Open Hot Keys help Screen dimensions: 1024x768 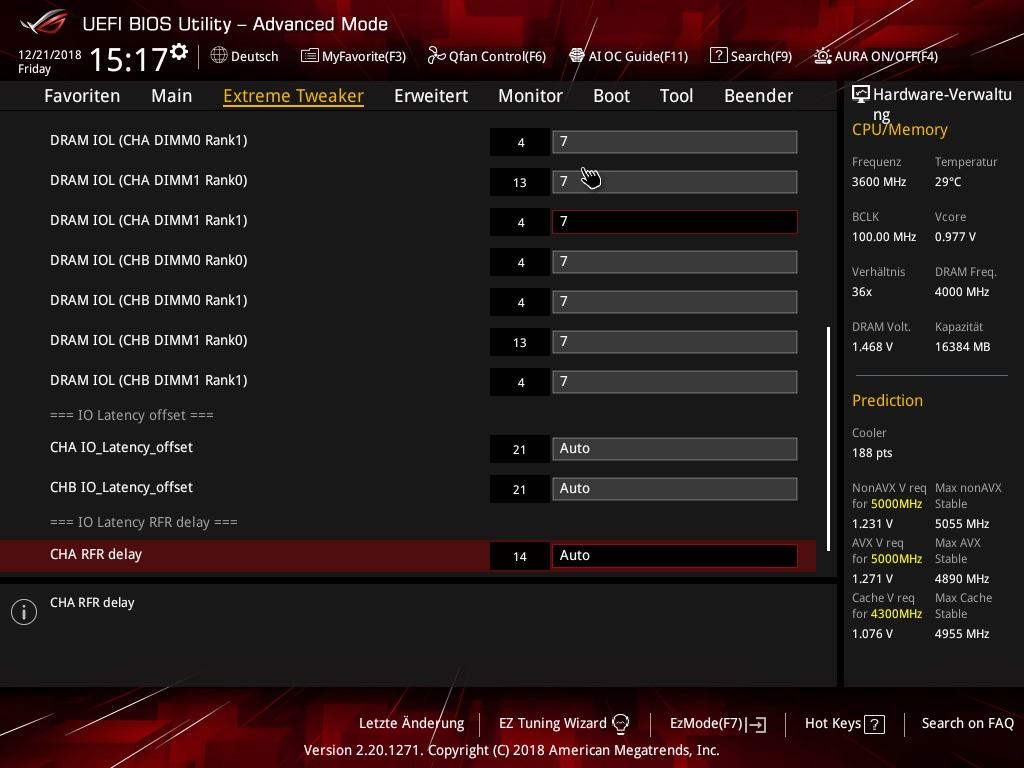point(844,723)
